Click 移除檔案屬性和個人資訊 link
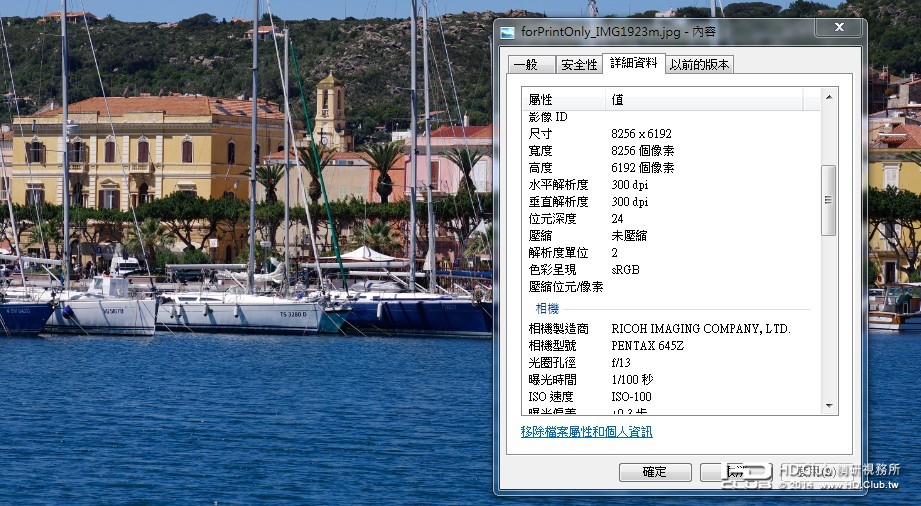 pos(586,432)
